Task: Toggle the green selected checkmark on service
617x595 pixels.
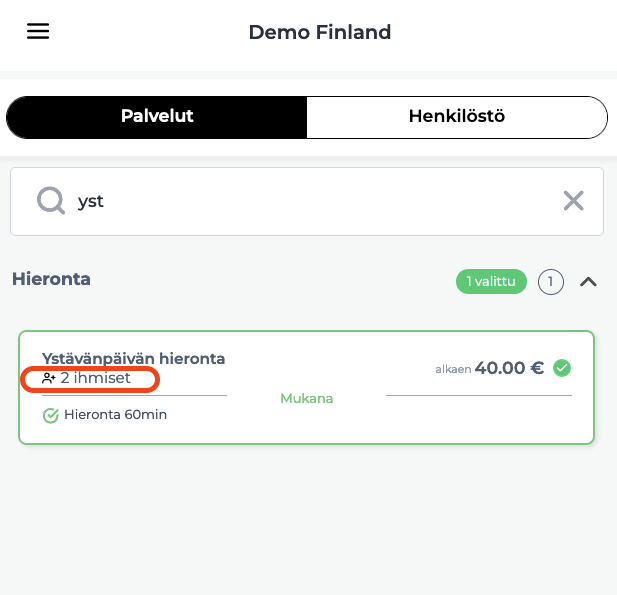Action: click(x=562, y=368)
